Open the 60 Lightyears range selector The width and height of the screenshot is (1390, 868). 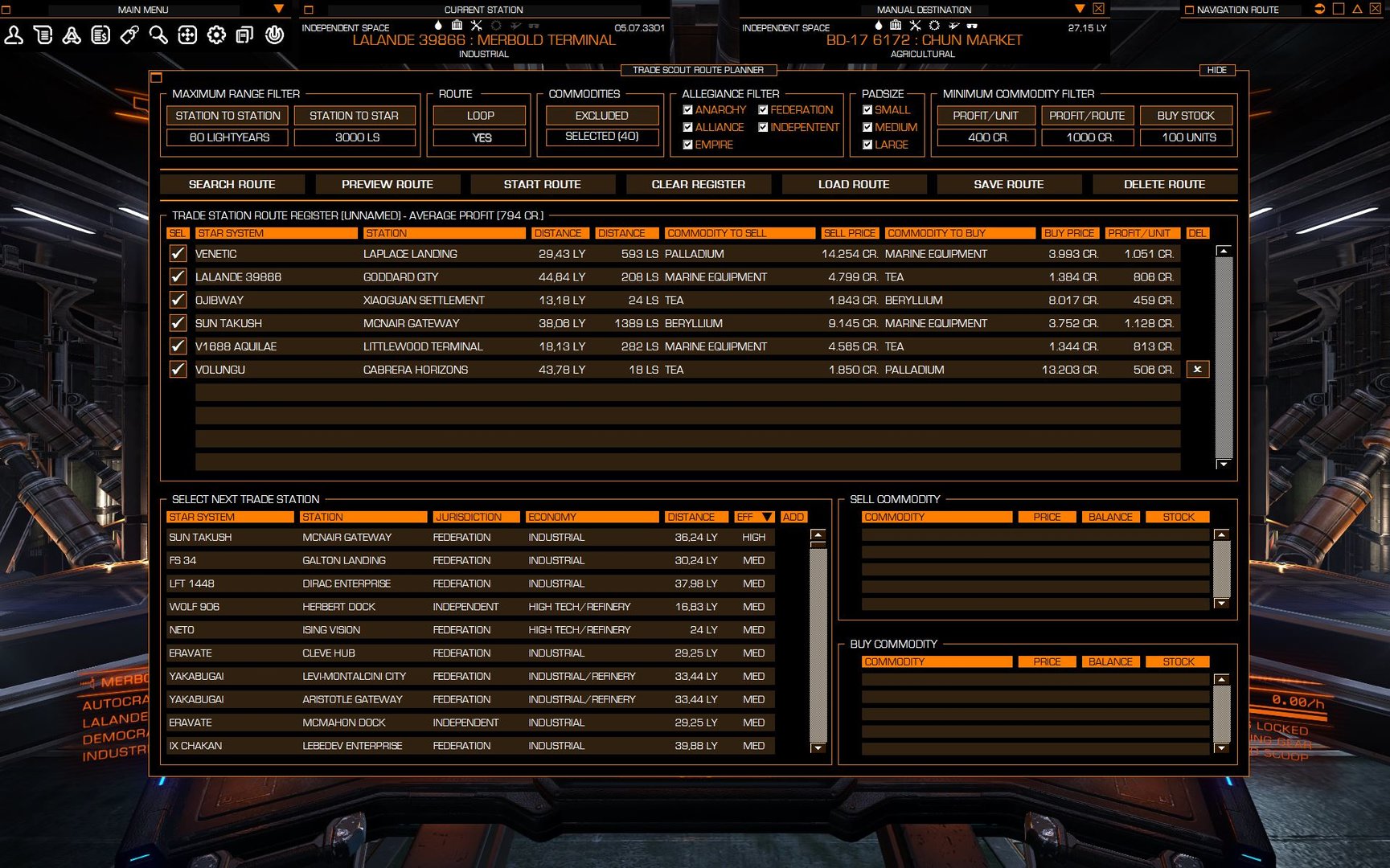point(228,137)
